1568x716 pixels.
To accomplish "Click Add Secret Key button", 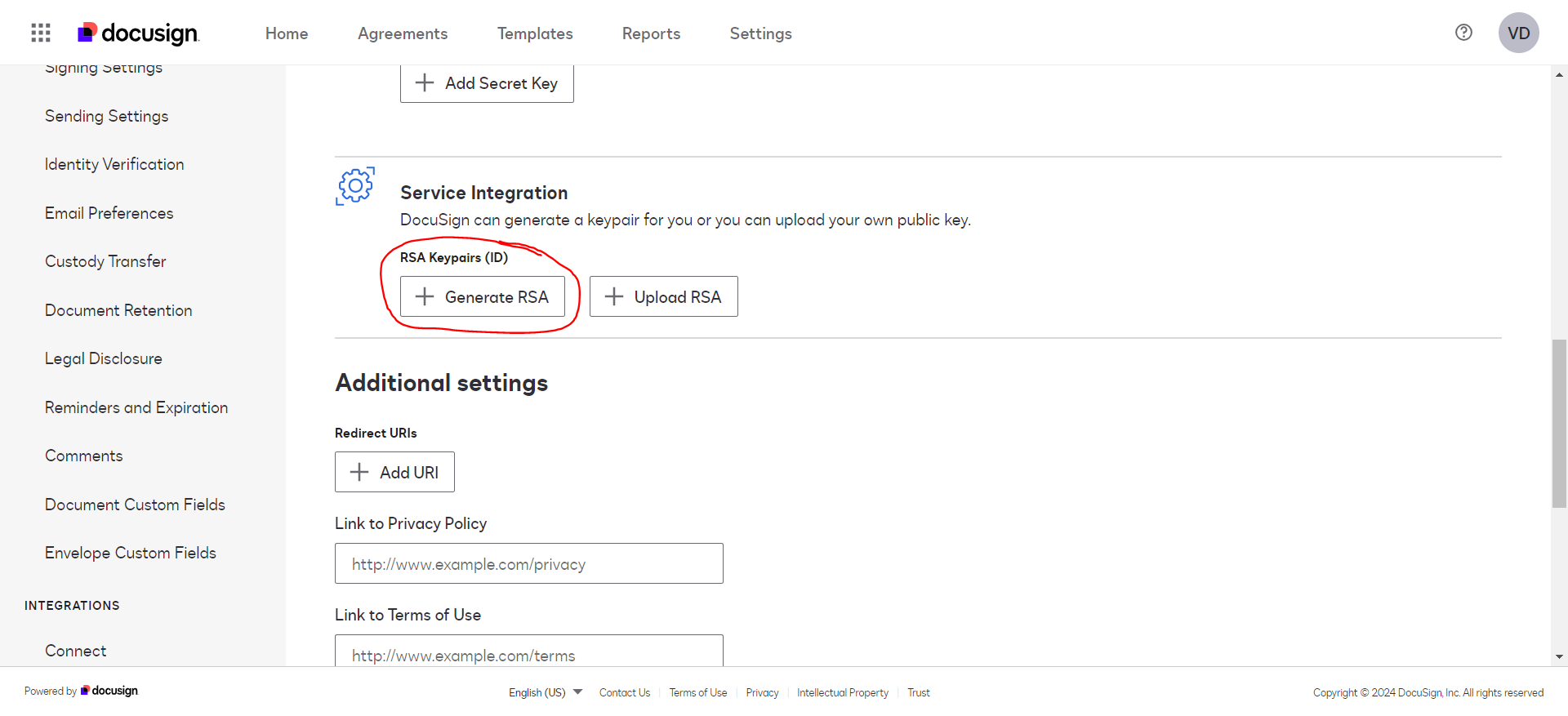I will [x=487, y=83].
